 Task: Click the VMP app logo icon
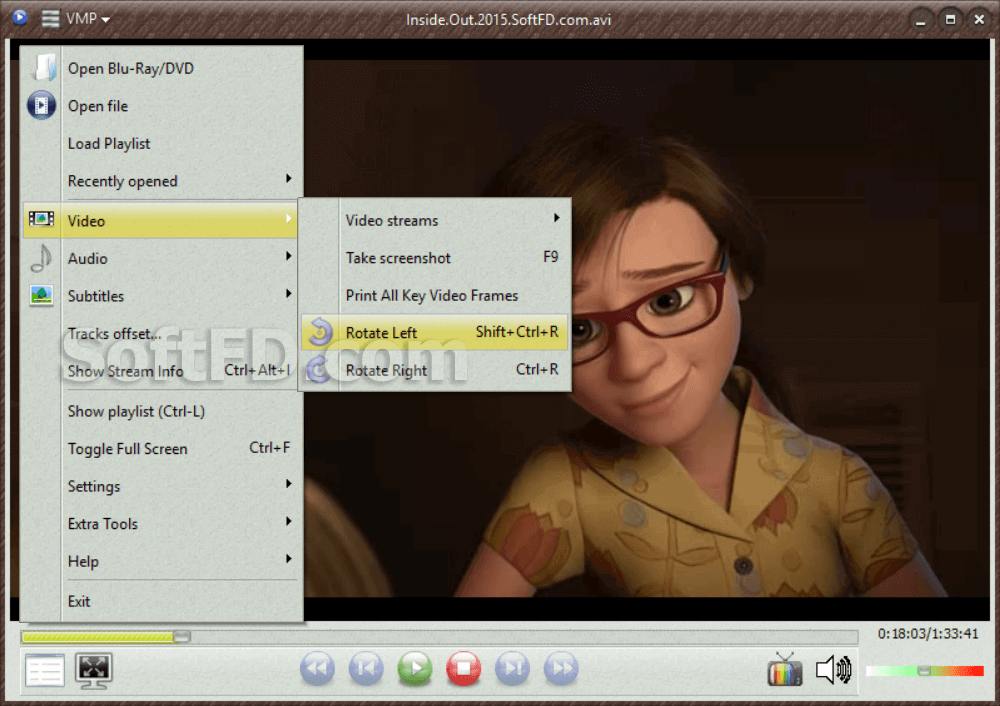(20, 17)
